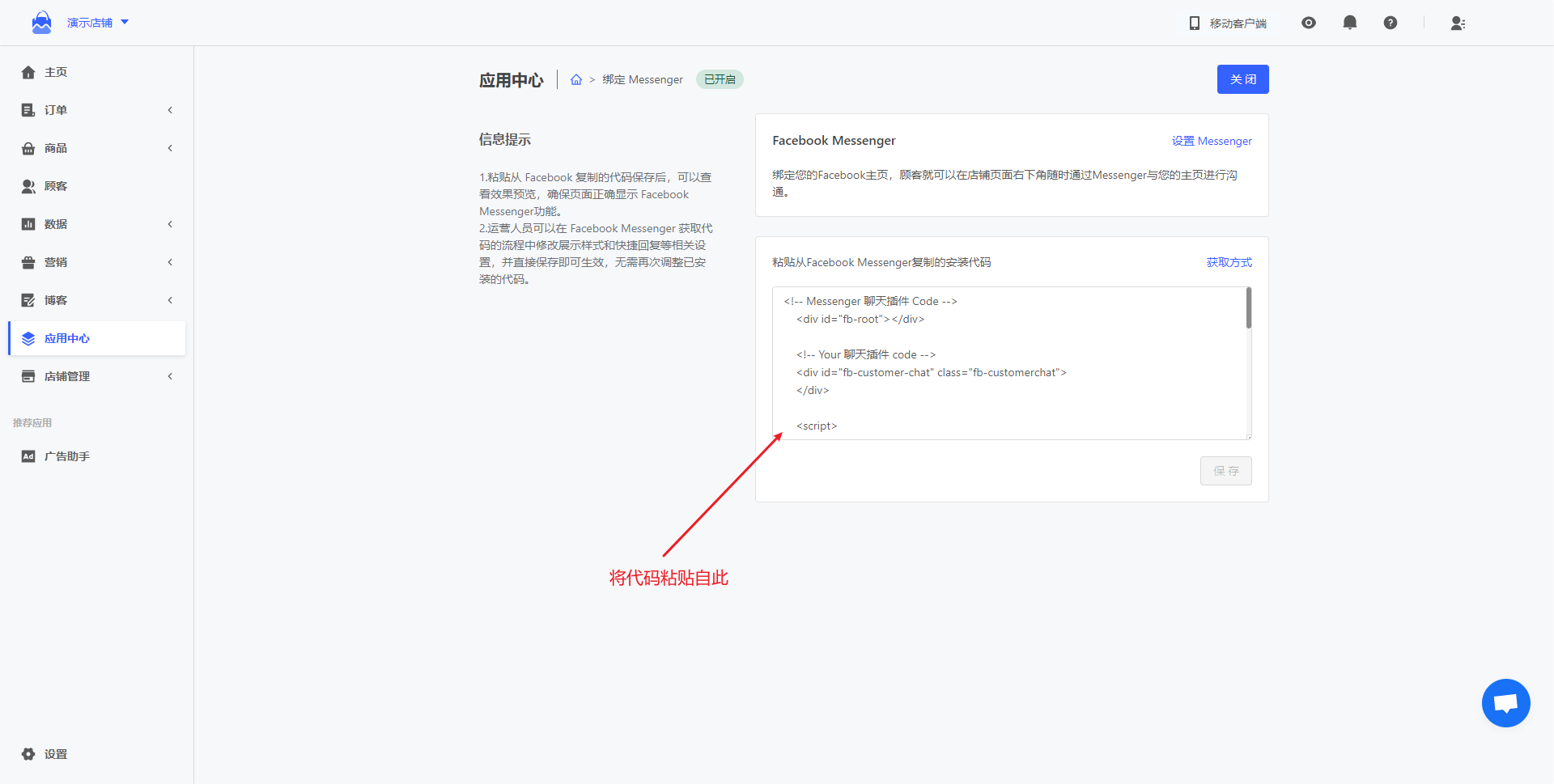Click the textarea resize handle corner
This screenshot has height=784, width=1554.
click(x=1248, y=436)
